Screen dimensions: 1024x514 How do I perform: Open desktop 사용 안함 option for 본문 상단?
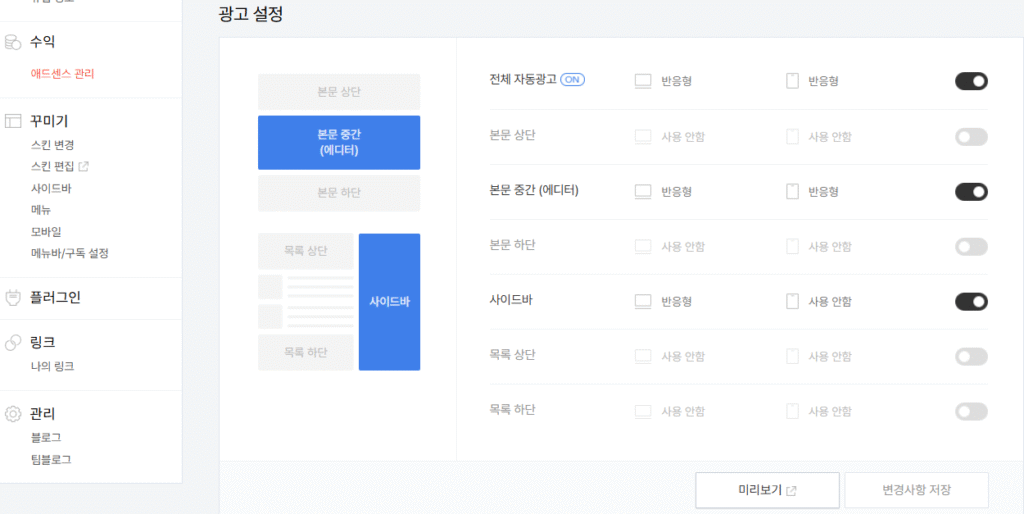point(683,137)
